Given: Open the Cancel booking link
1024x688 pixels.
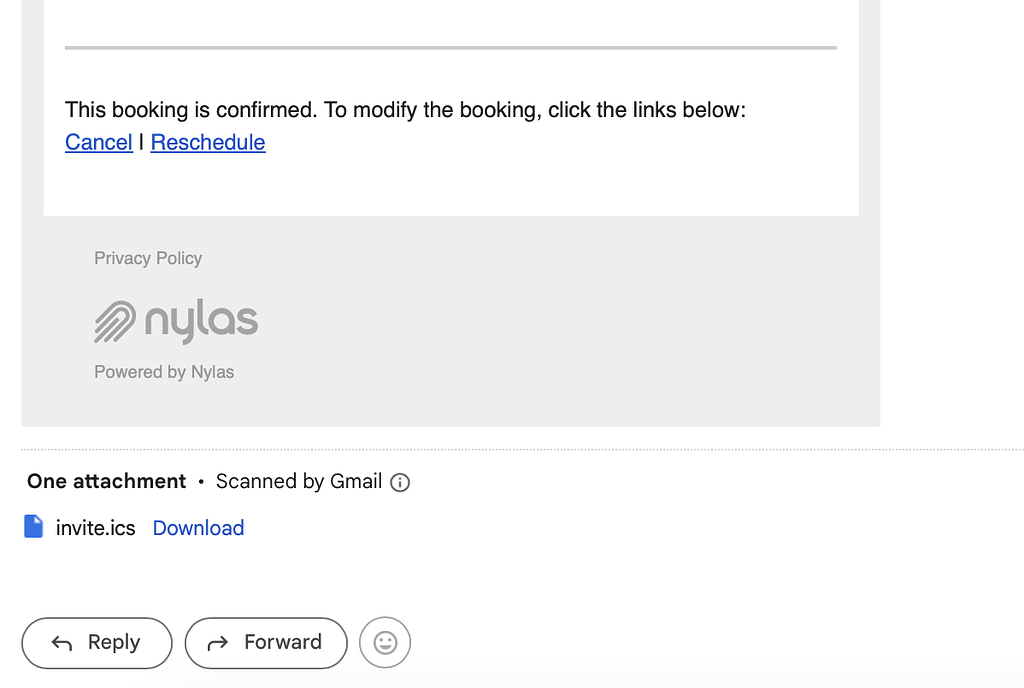Looking at the screenshot, I should coord(98,142).
